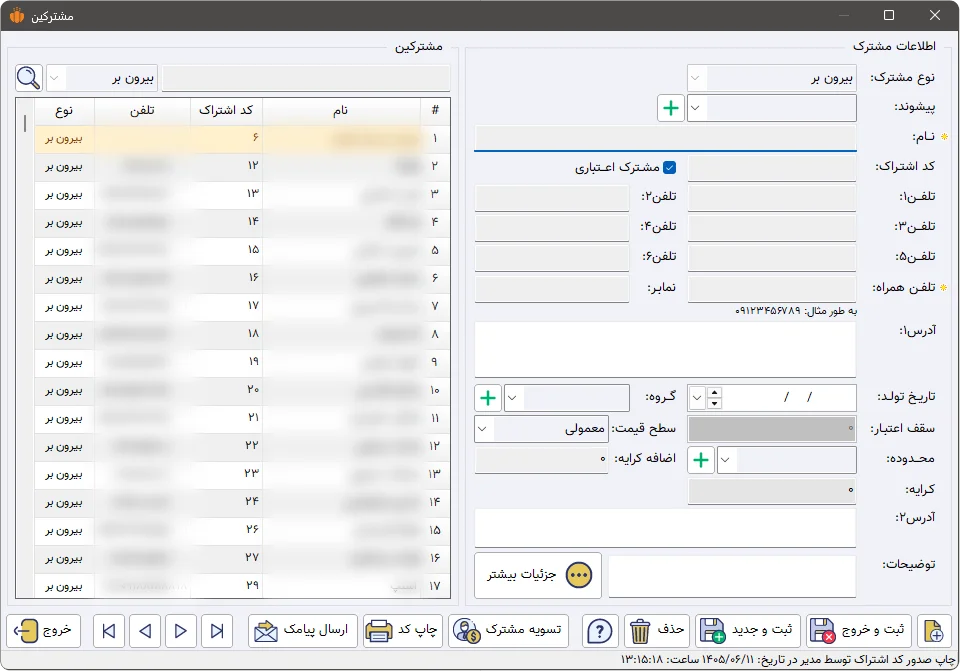Image resolution: width=960 pixels, height=671 pixels.
Task: Click the search text box above list
Action: [x=306, y=78]
